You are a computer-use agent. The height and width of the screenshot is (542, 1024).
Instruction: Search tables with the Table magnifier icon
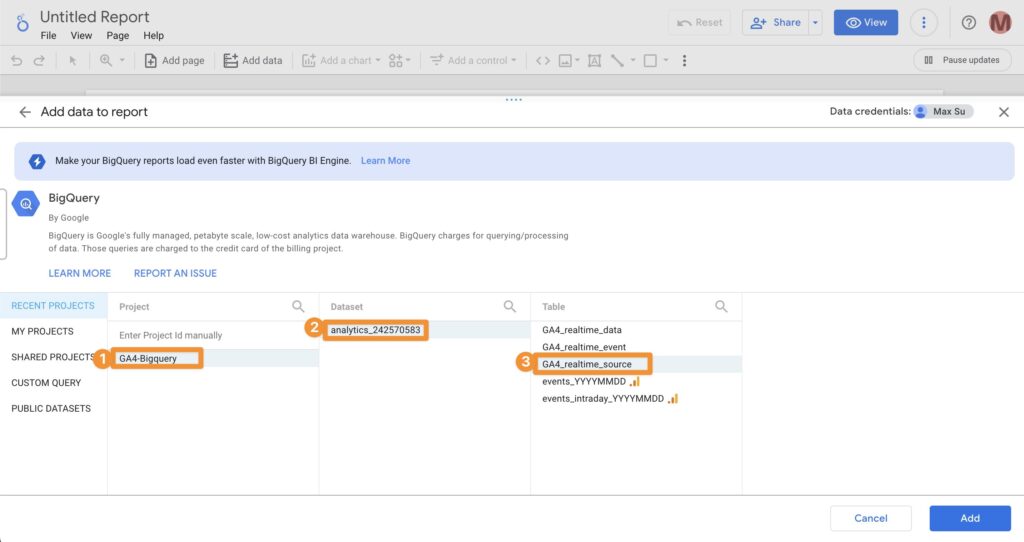pyautogui.click(x=721, y=306)
